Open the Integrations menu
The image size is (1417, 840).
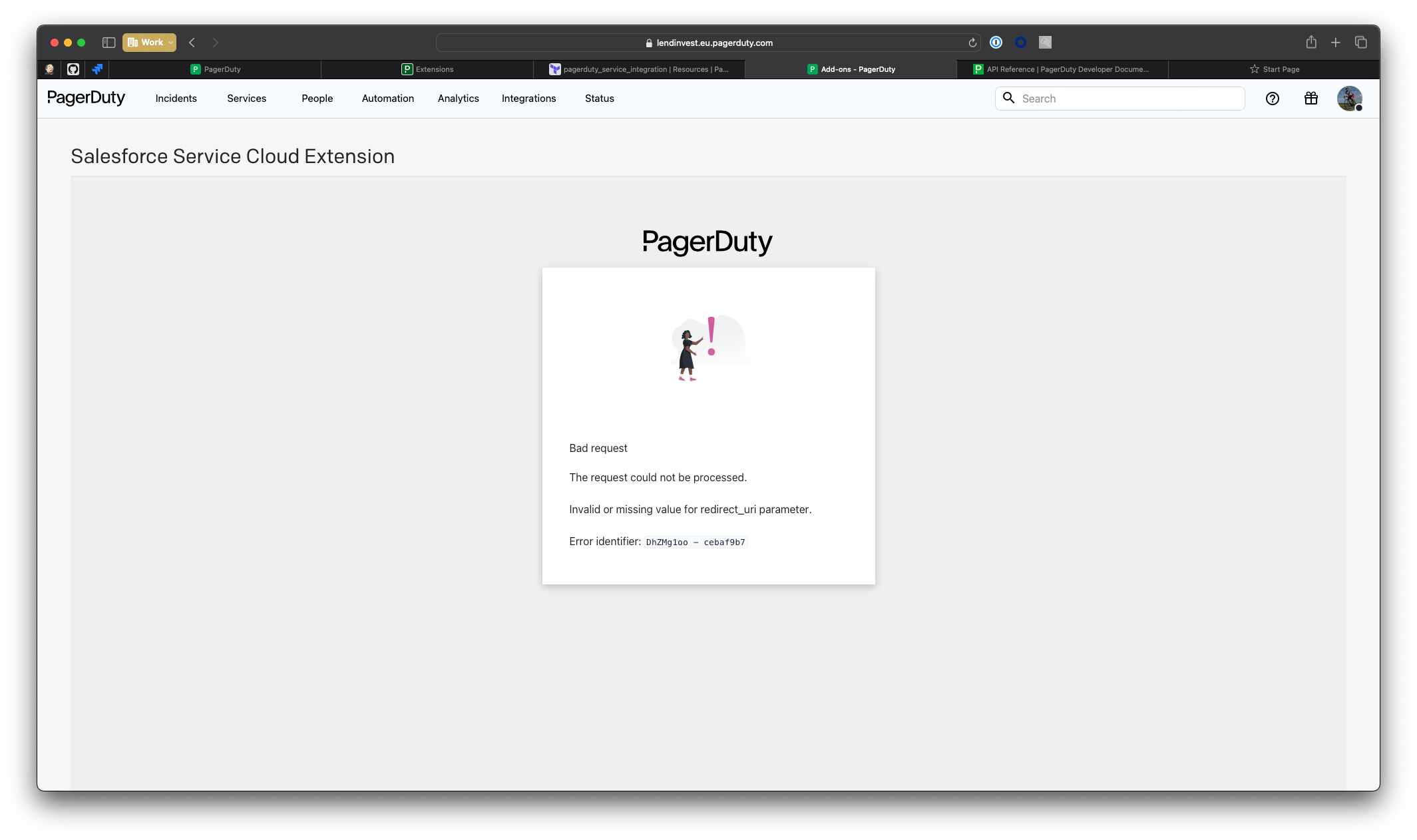[x=528, y=99]
